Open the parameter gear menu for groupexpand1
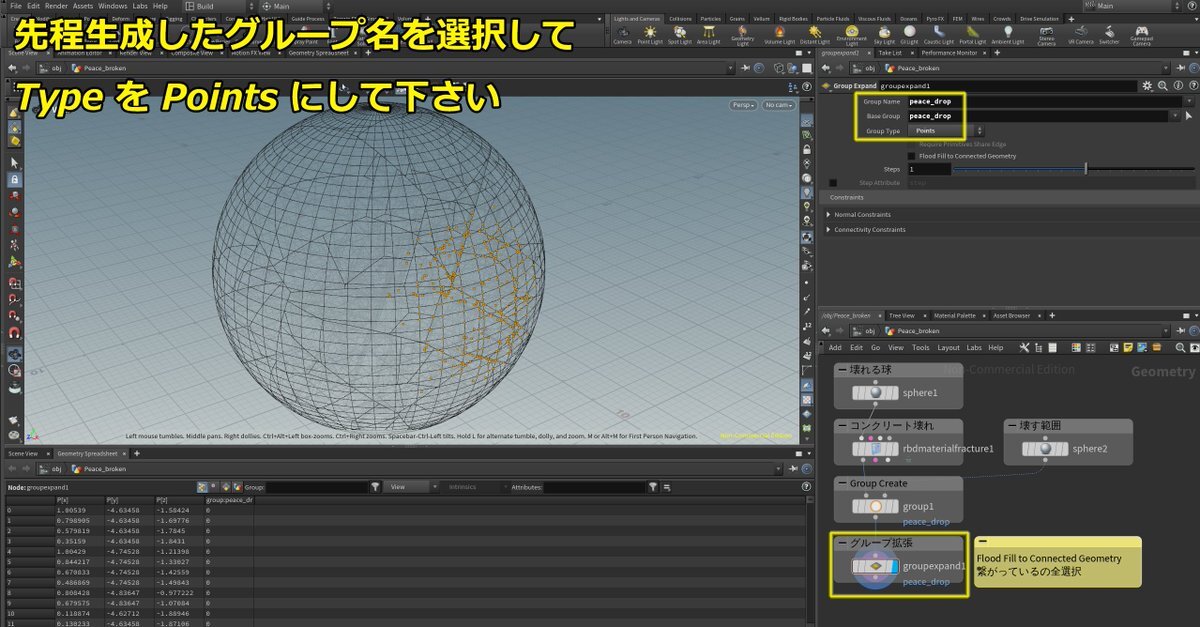Viewport: 1200px width, 627px height. click(1147, 86)
